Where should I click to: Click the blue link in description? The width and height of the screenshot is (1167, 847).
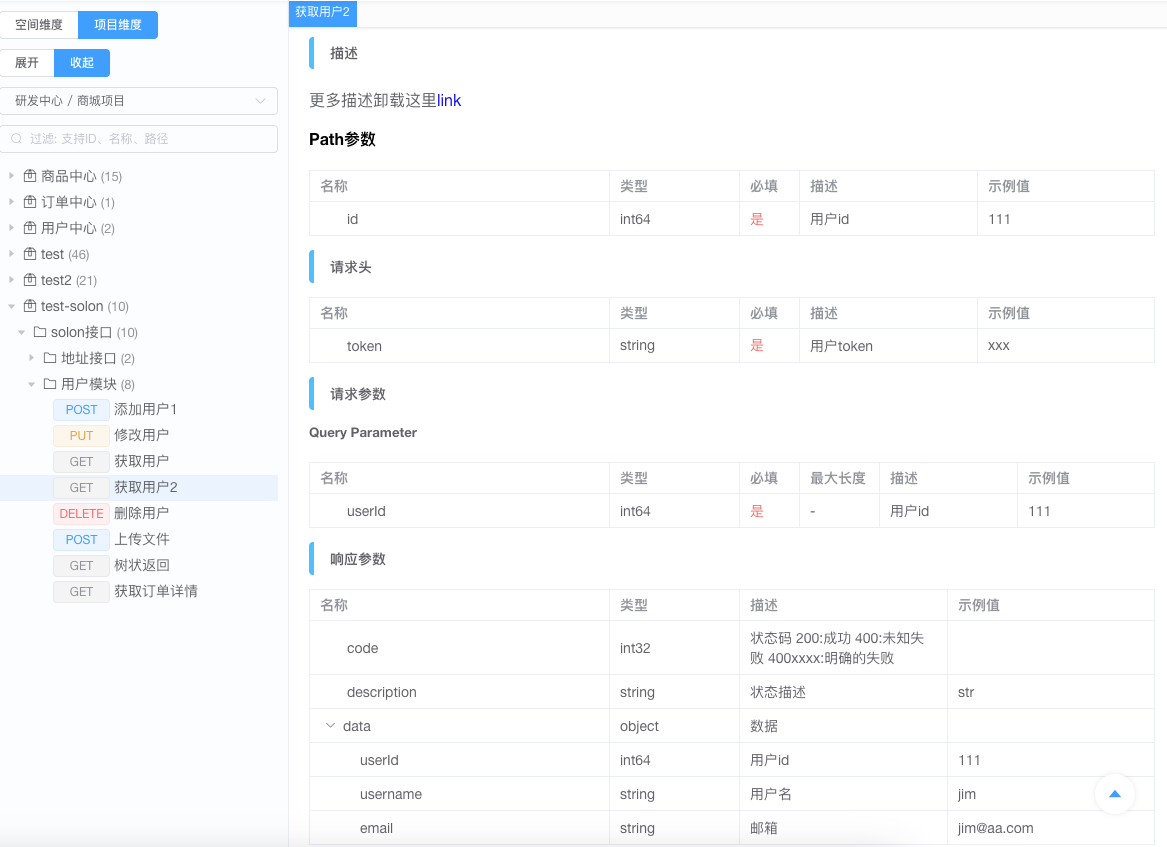point(449,100)
